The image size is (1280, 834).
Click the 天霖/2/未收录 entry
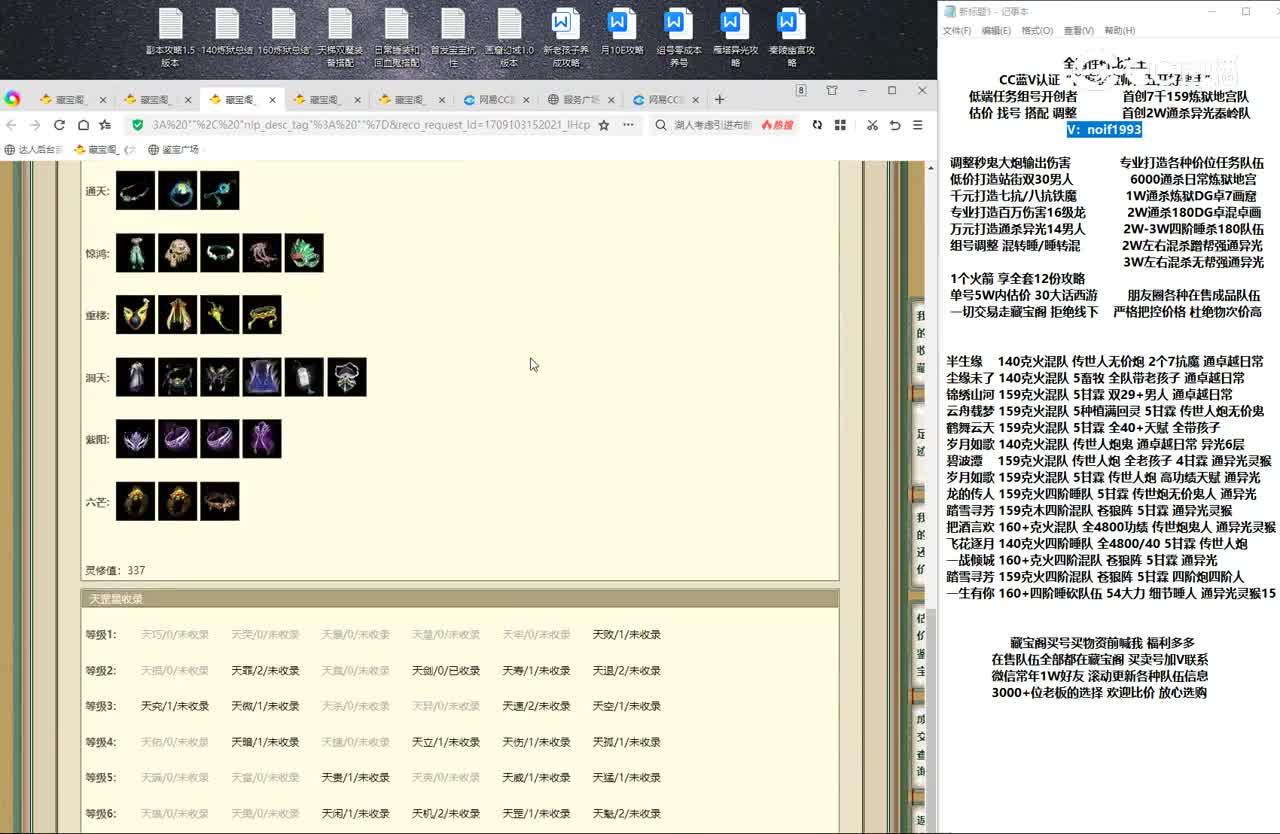click(265, 671)
